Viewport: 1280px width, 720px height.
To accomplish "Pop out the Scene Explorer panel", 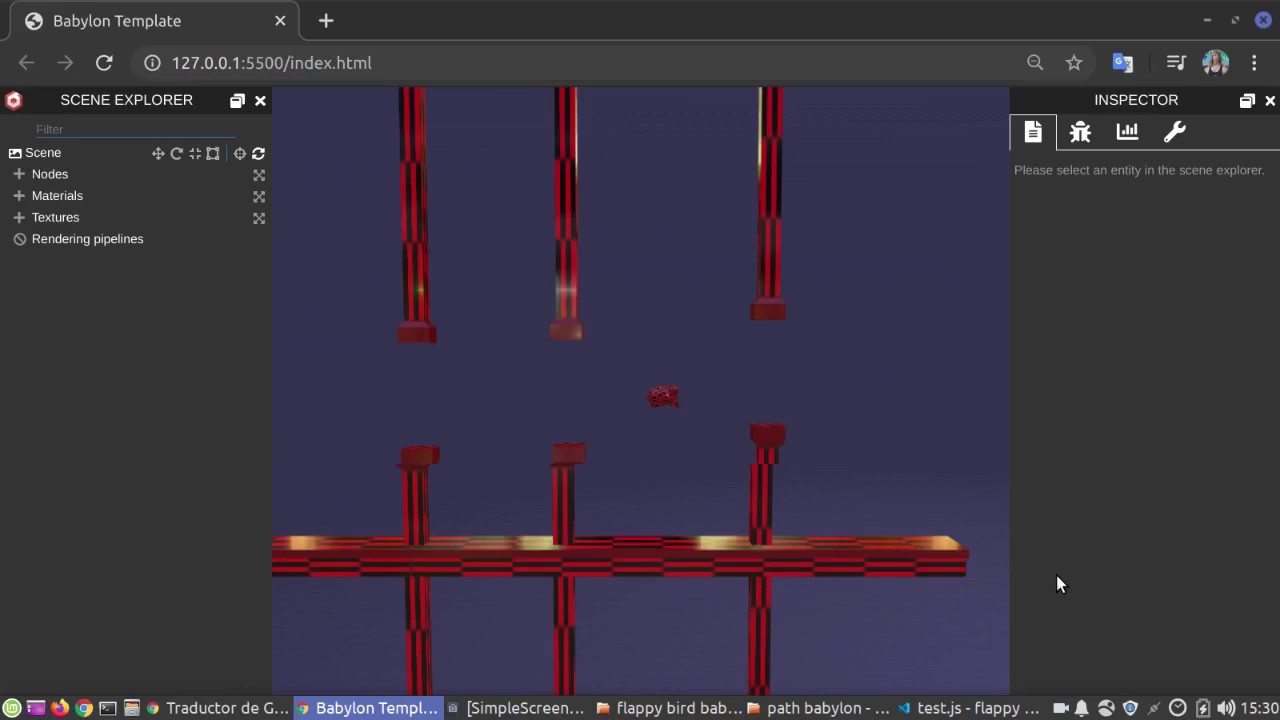I will point(237,100).
